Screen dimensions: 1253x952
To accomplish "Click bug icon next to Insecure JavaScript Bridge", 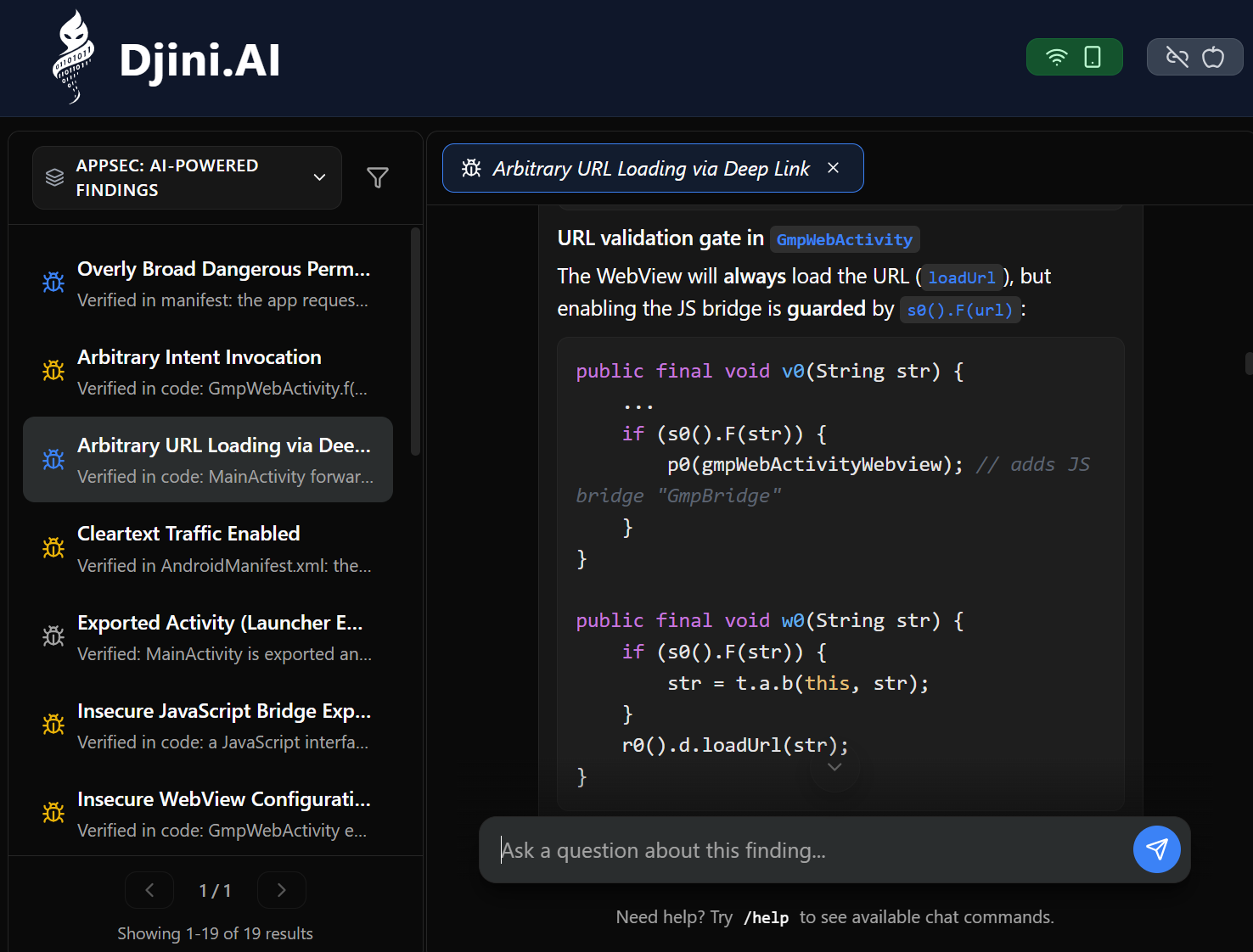I will (x=53, y=725).
